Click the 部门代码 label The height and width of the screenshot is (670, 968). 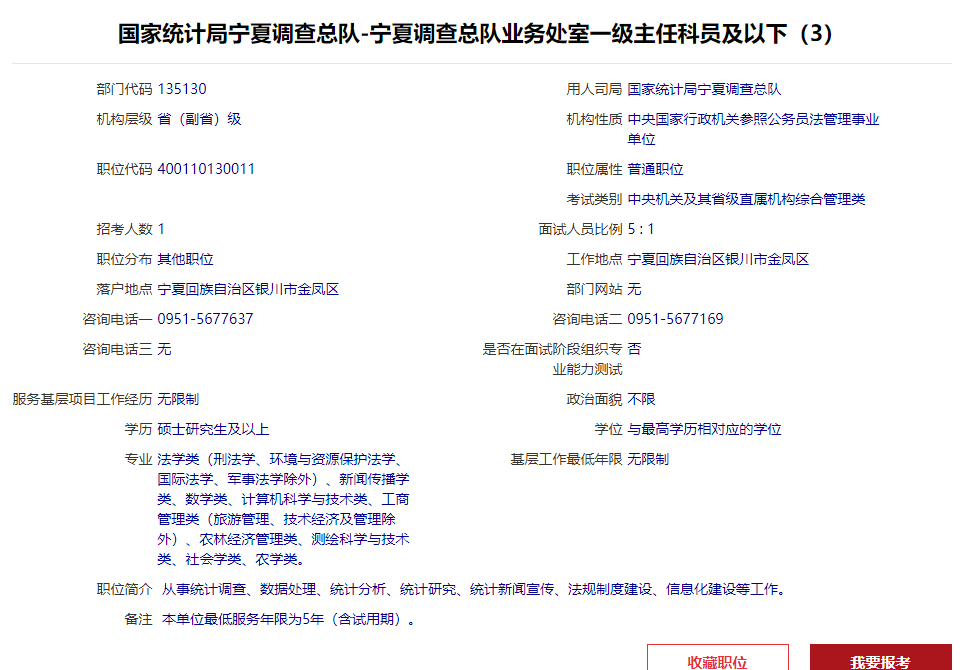coord(124,89)
